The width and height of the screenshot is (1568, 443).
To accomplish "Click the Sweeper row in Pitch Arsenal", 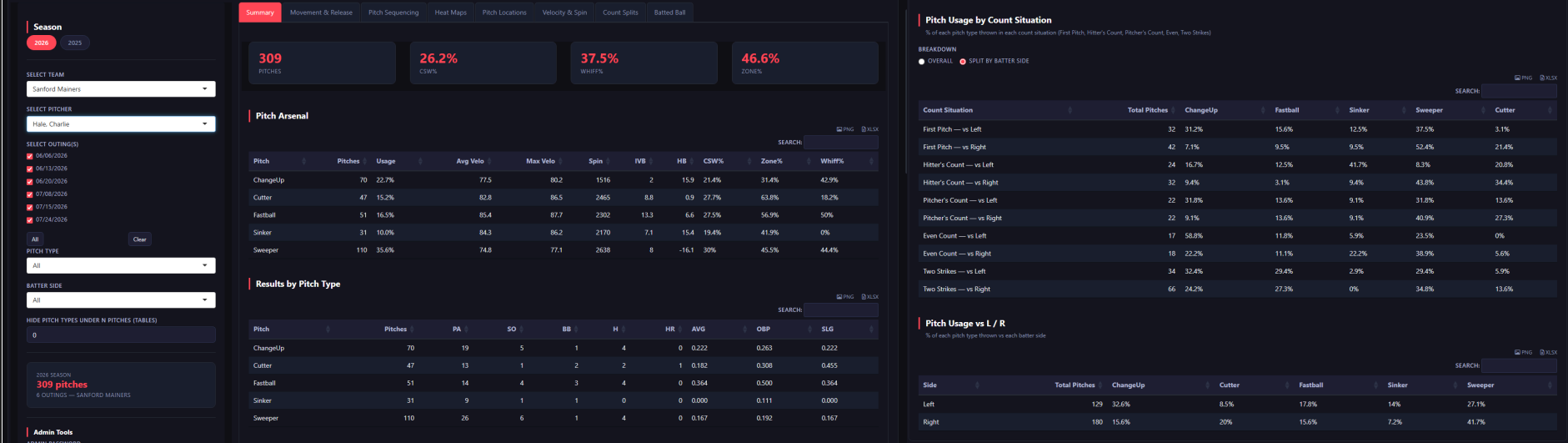I will pos(564,250).
